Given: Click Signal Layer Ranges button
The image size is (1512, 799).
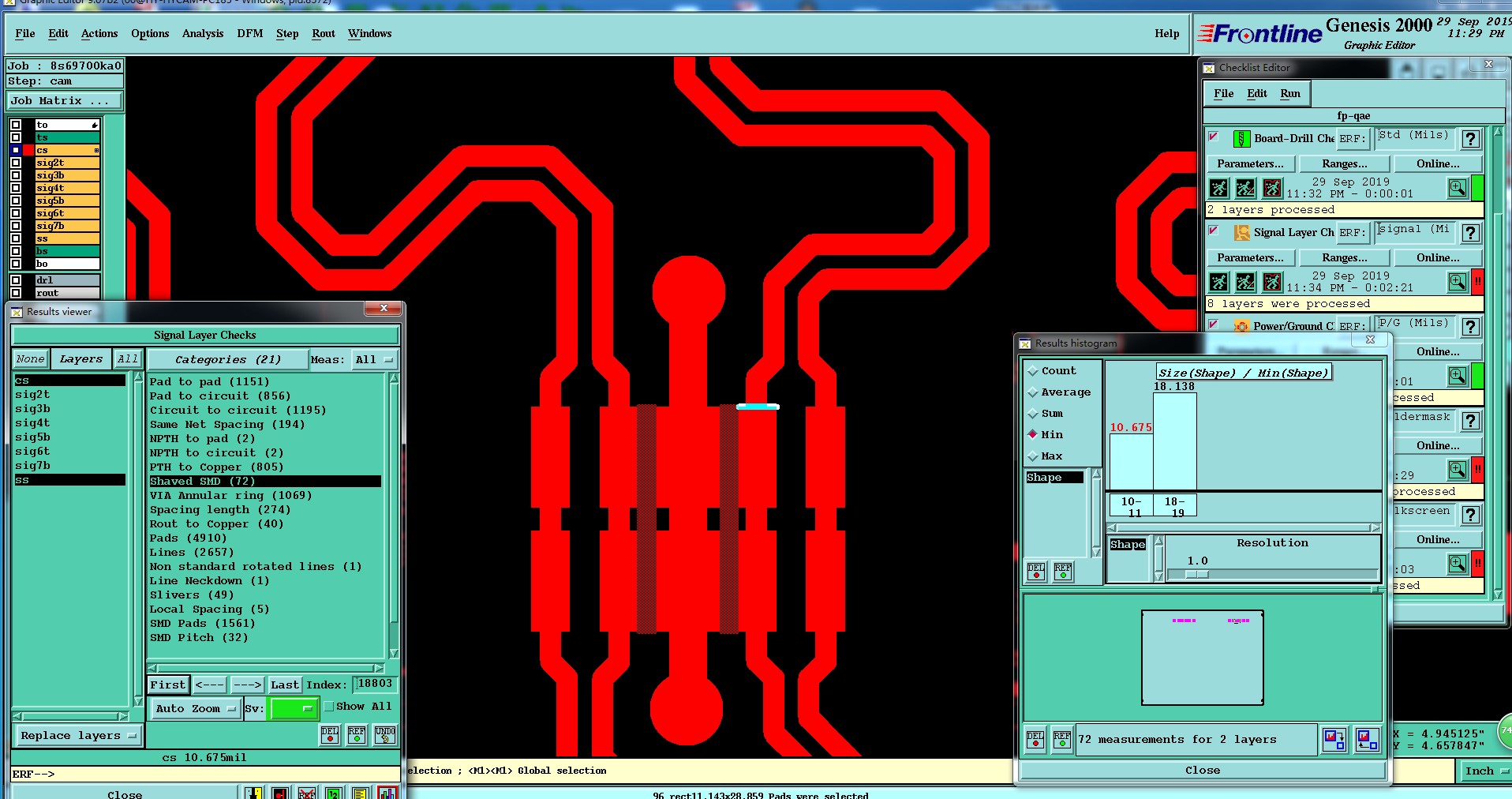Looking at the screenshot, I should (1345, 258).
